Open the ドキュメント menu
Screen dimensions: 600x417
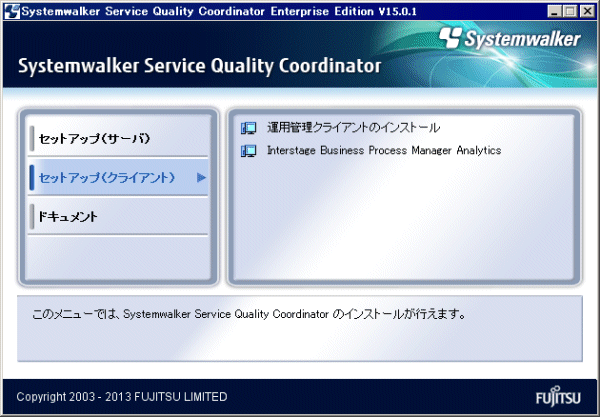coord(118,217)
